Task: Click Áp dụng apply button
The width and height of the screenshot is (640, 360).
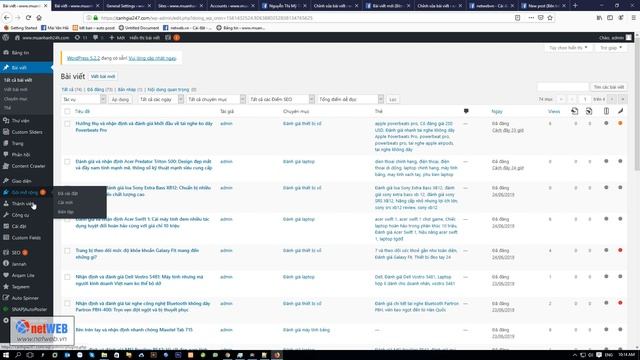Action: (120, 99)
